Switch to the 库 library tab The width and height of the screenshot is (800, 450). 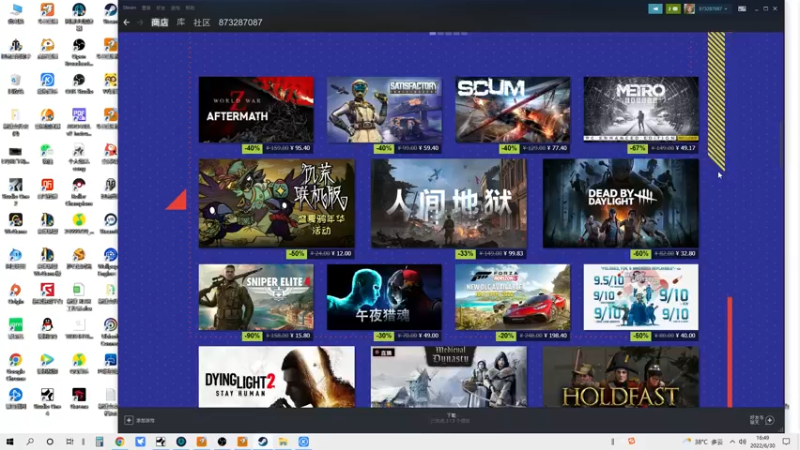pos(181,22)
